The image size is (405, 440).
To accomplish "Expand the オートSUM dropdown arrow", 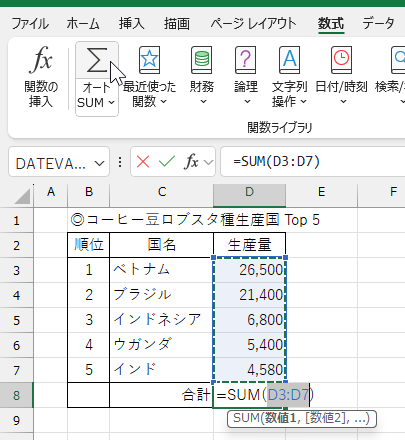I will tap(112, 103).
